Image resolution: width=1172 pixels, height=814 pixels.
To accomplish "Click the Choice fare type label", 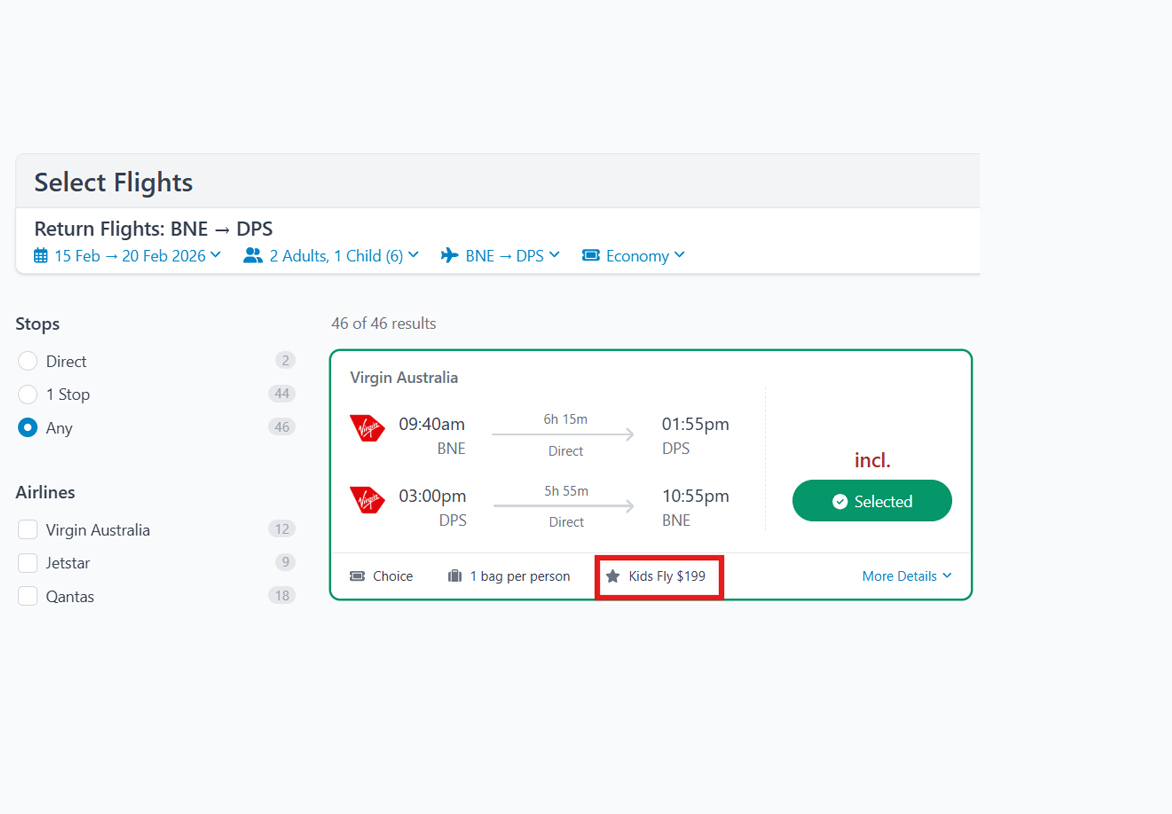I will 392,576.
